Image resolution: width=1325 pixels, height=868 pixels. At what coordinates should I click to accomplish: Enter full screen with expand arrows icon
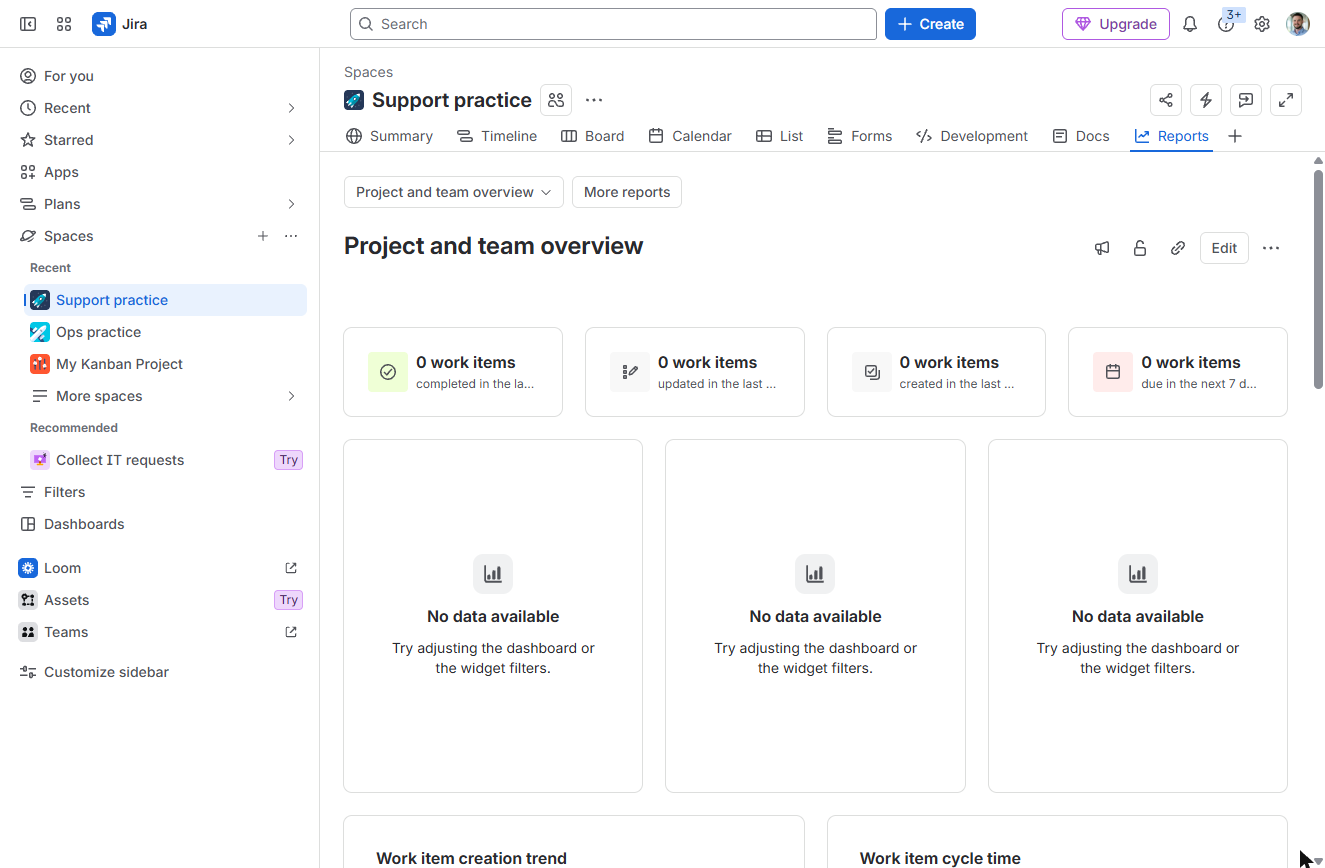(1286, 100)
